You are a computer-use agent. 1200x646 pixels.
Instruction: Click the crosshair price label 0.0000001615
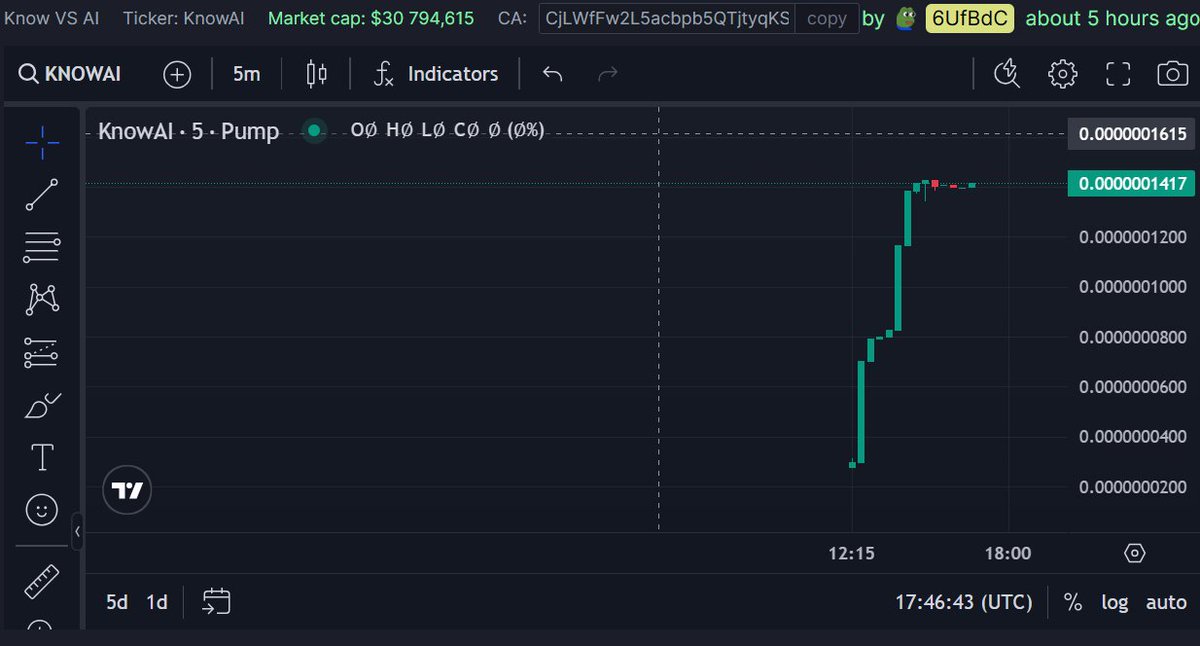point(1132,134)
